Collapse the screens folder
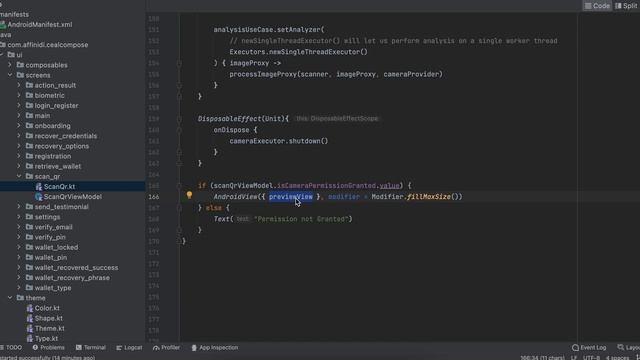 (10, 75)
